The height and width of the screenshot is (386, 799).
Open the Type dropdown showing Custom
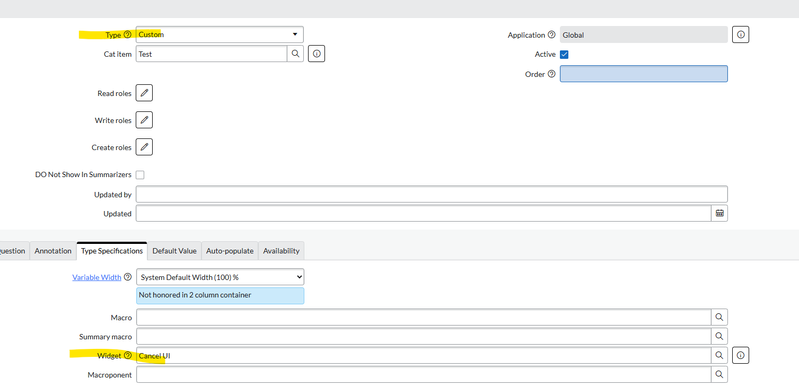[x=220, y=35]
